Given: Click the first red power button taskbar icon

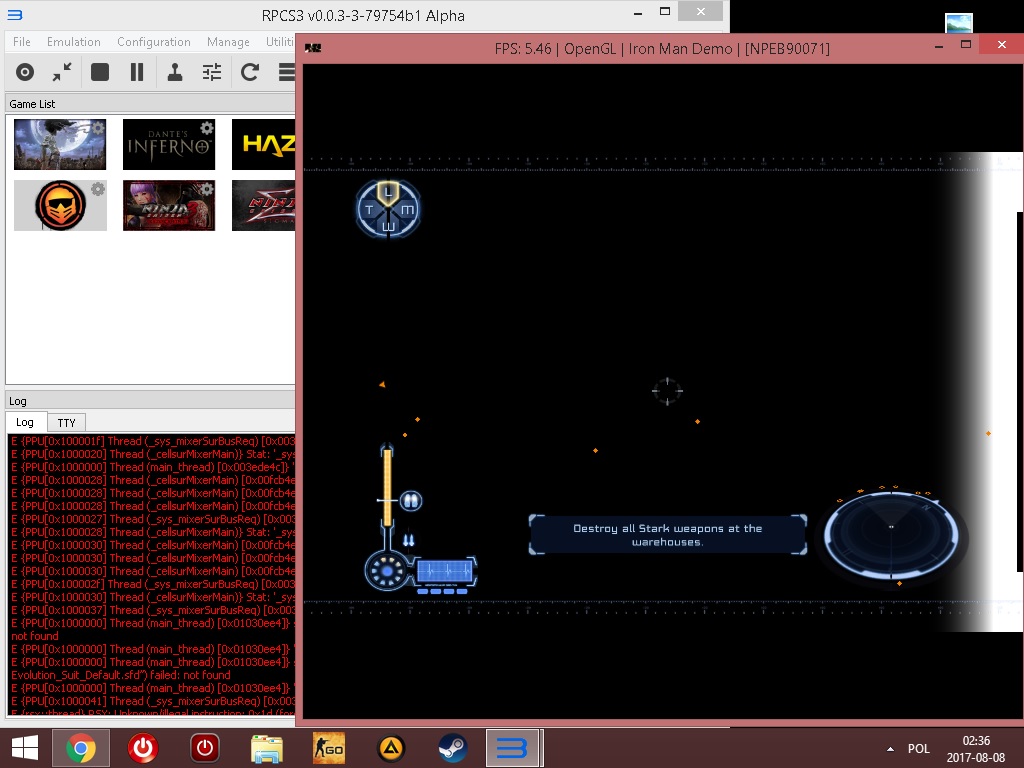Looking at the screenshot, I should [x=143, y=748].
